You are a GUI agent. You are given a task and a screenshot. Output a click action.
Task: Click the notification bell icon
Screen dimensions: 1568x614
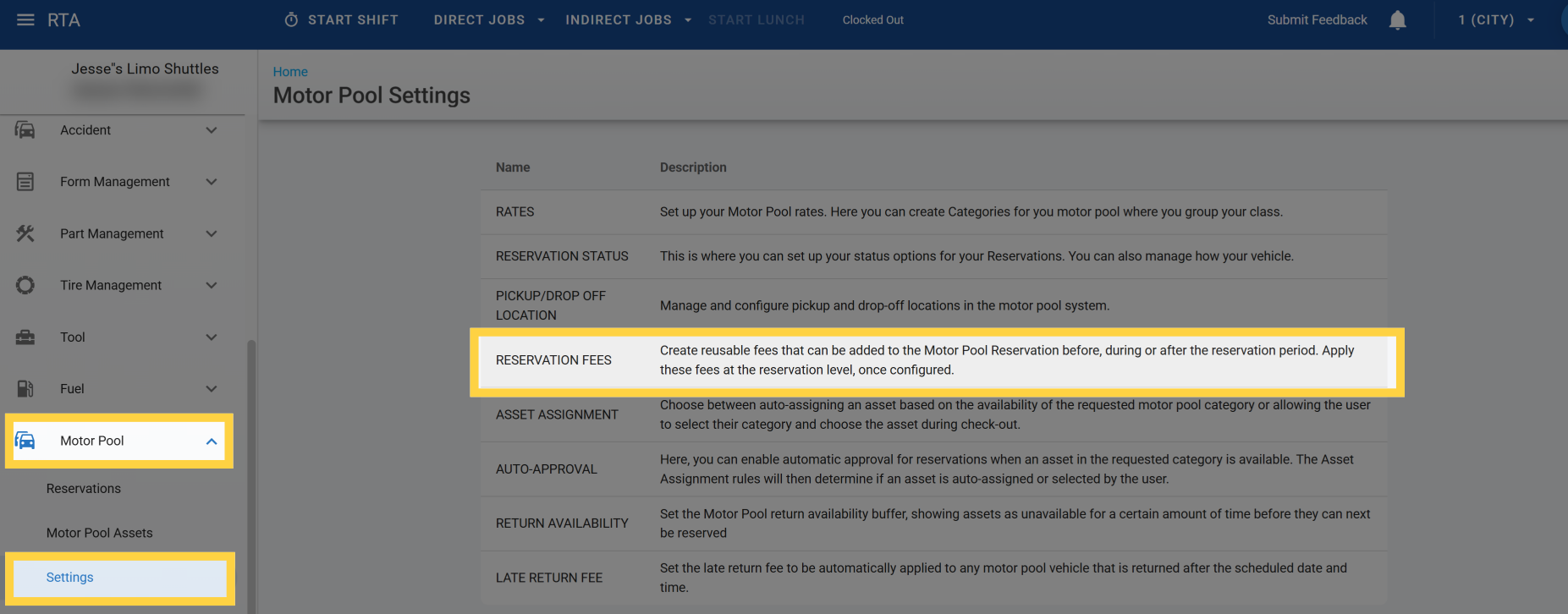(1397, 20)
